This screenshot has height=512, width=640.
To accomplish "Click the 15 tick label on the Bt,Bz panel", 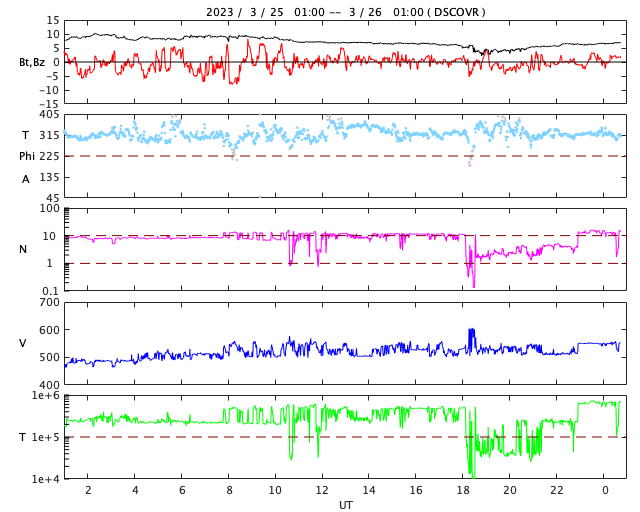I will tap(53, 20).
